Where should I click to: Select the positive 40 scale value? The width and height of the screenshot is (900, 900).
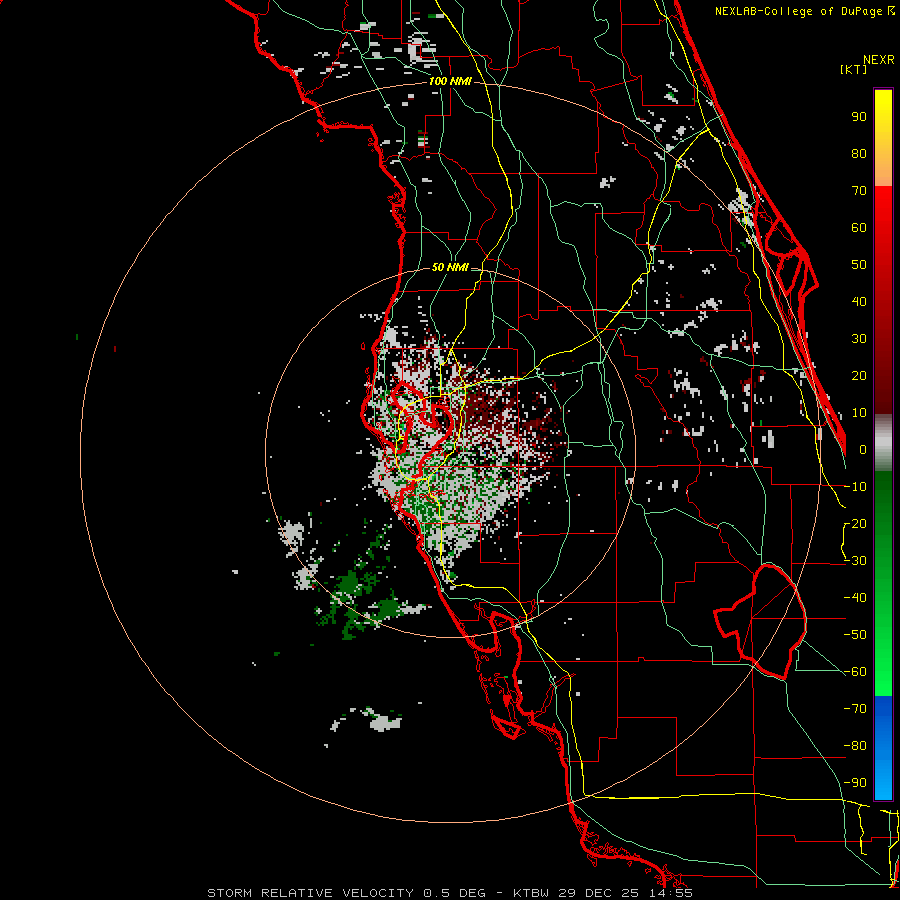tap(859, 302)
